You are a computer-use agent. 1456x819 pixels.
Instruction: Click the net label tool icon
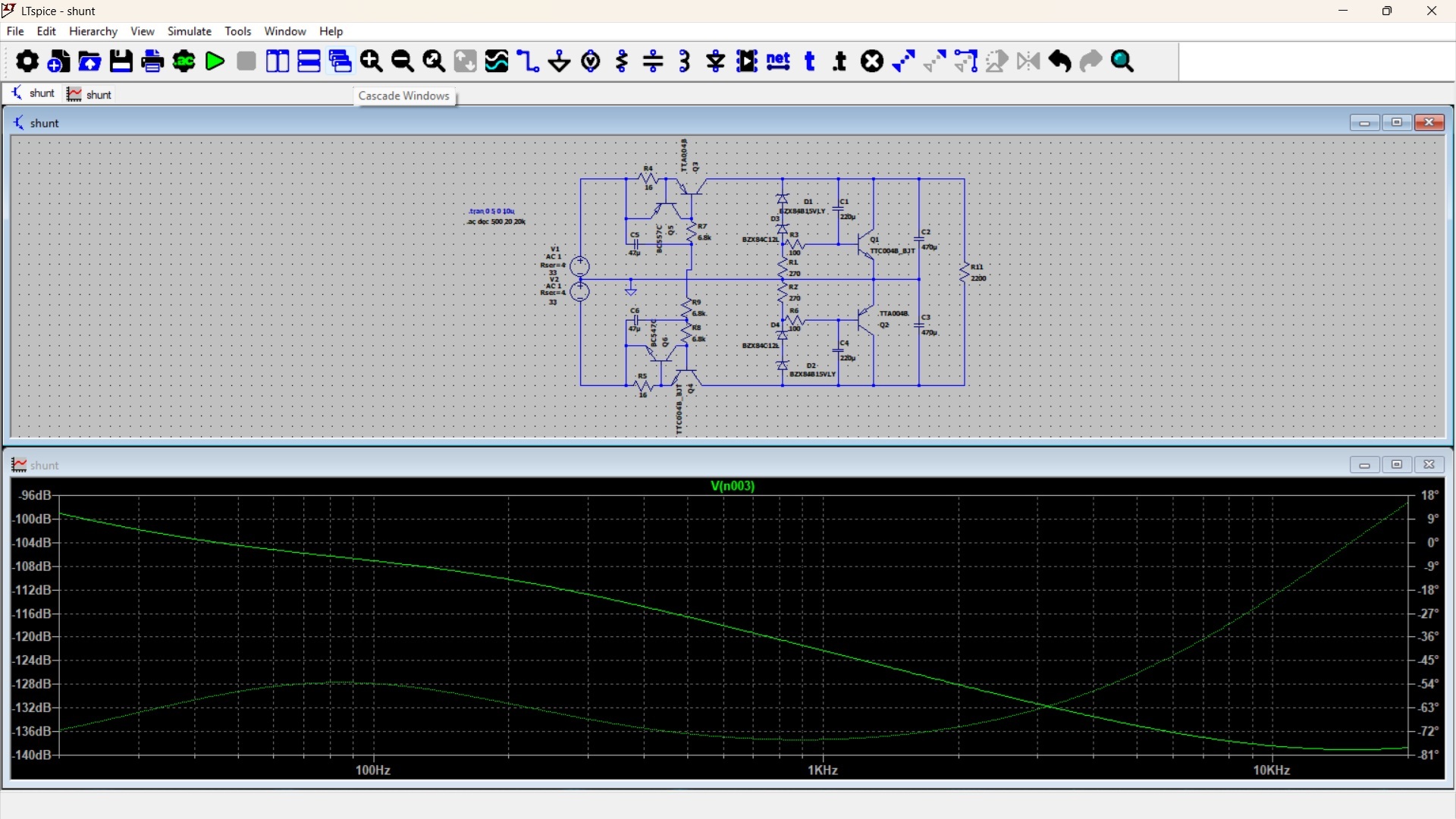(x=779, y=61)
